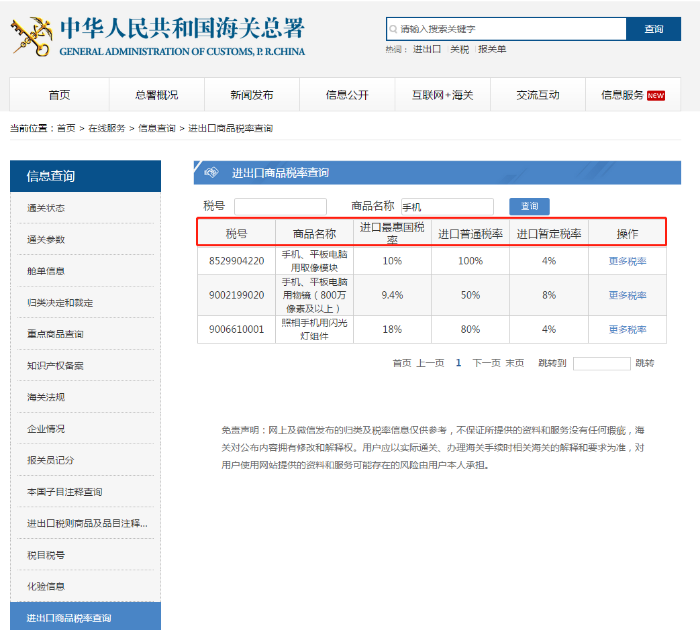The image size is (700, 630).
Task: Open the 总署概况 navigation tab
Action: click(x=156, y=95)
